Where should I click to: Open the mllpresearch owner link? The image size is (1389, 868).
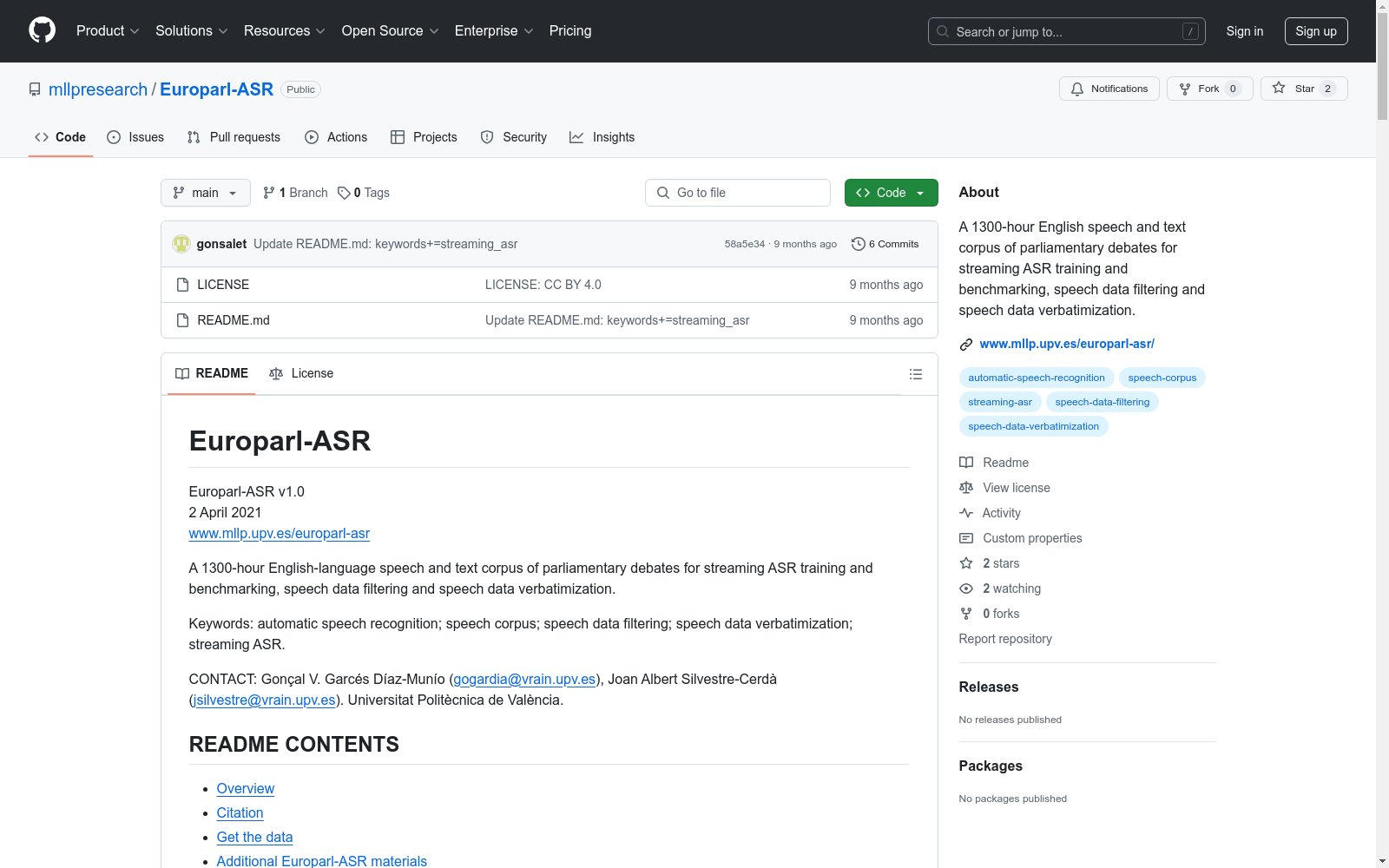coord(98,89)
